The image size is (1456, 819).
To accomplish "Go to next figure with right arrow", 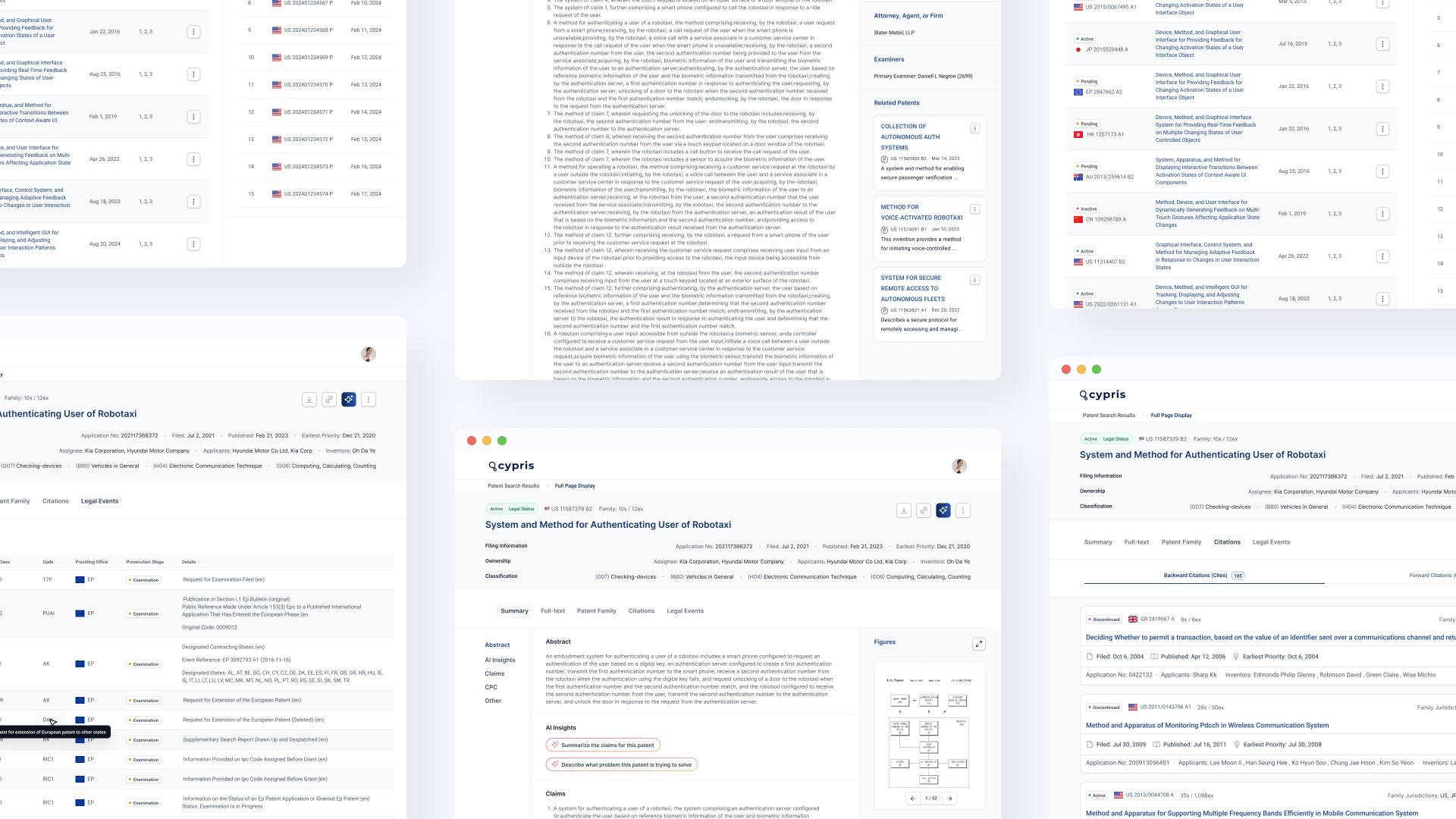I will (x=949, y=798).
